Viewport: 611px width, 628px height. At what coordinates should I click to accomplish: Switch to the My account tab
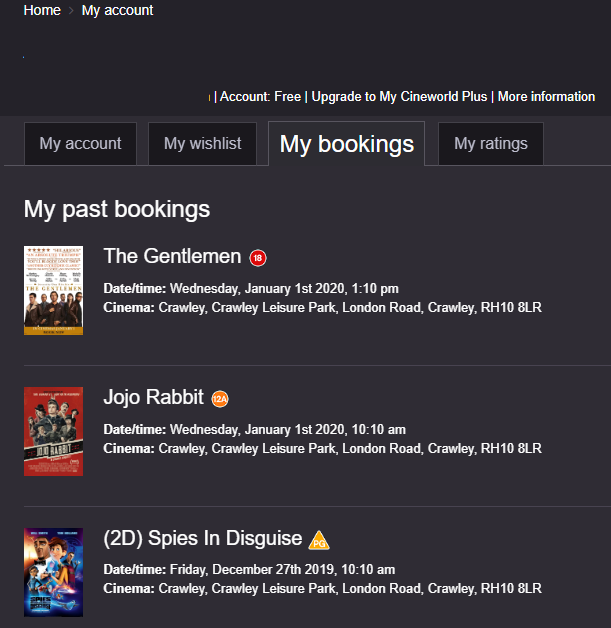pyautogui.click(x=80, y=144)
